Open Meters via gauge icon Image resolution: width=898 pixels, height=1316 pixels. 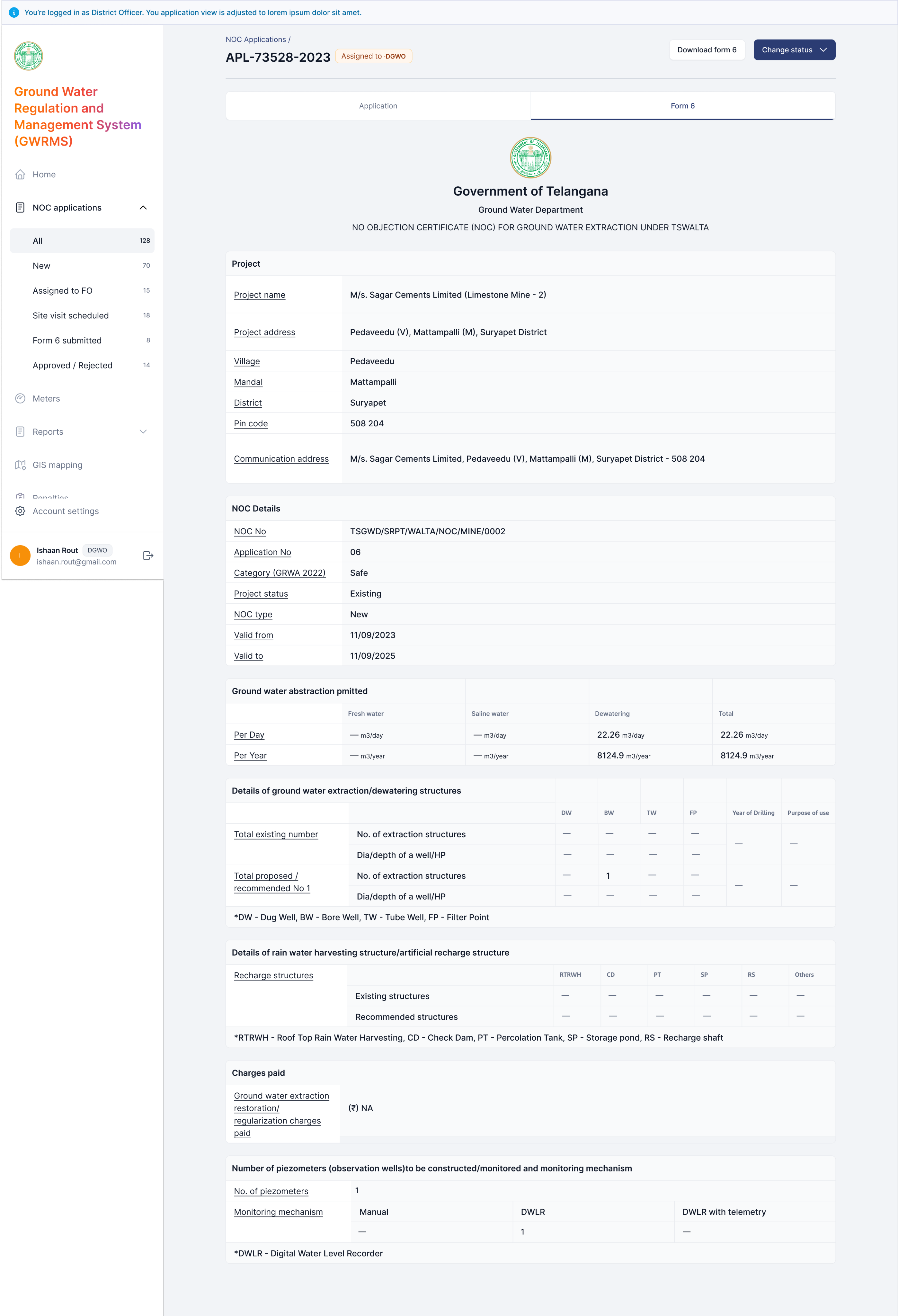[20, 399]
